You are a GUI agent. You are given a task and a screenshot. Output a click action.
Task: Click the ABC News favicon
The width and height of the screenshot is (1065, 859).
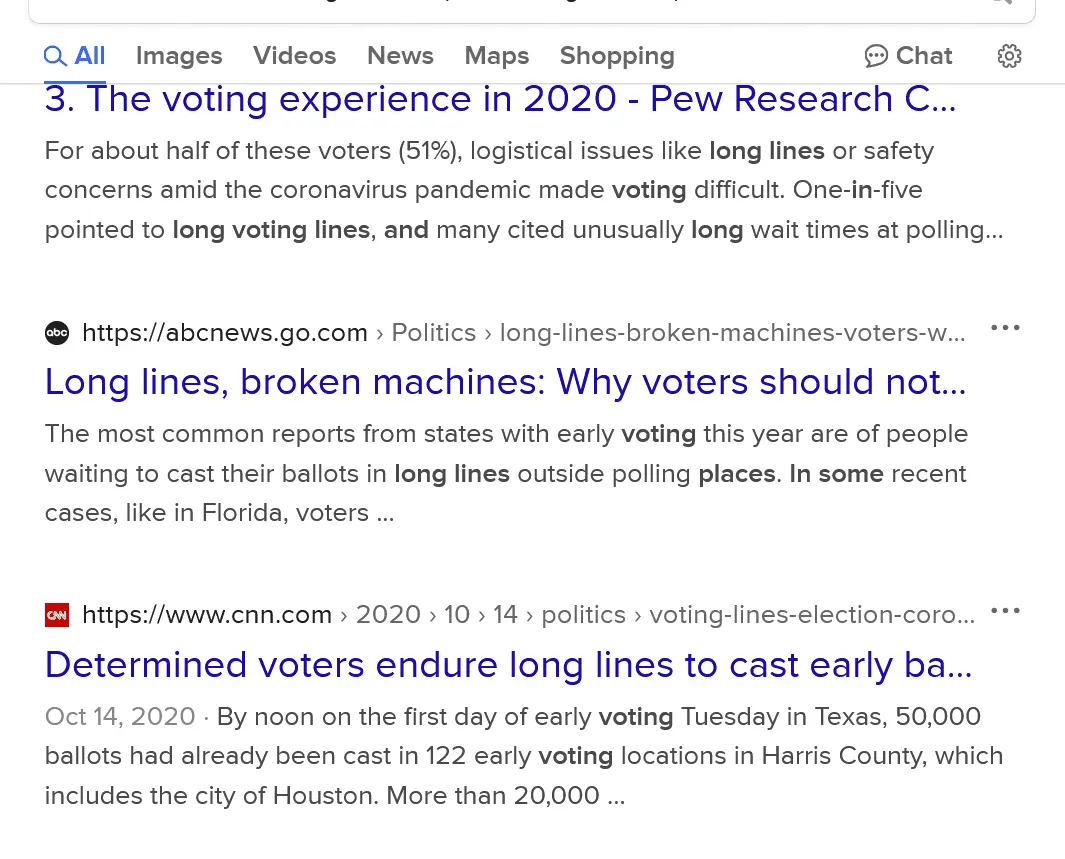(x=57, y=333)
